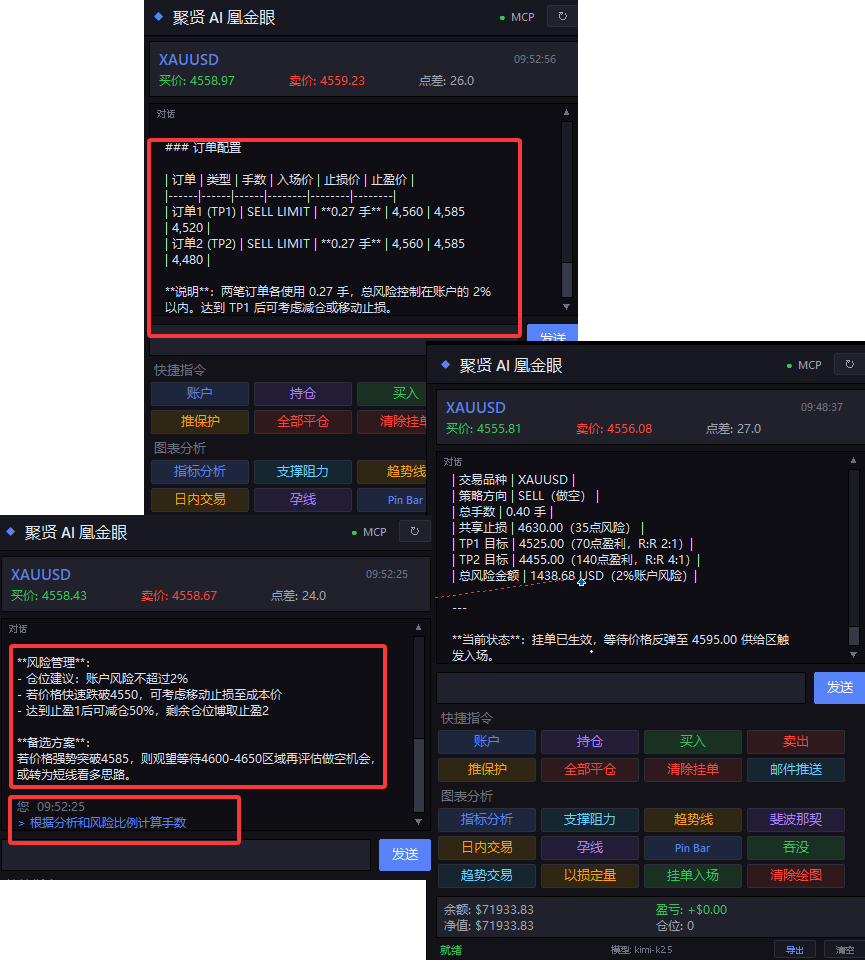Viewport: 865px width, 980px height.
Task: Click 全部平仓 in the 09:52:56 window
Action: tap(303, 421)
